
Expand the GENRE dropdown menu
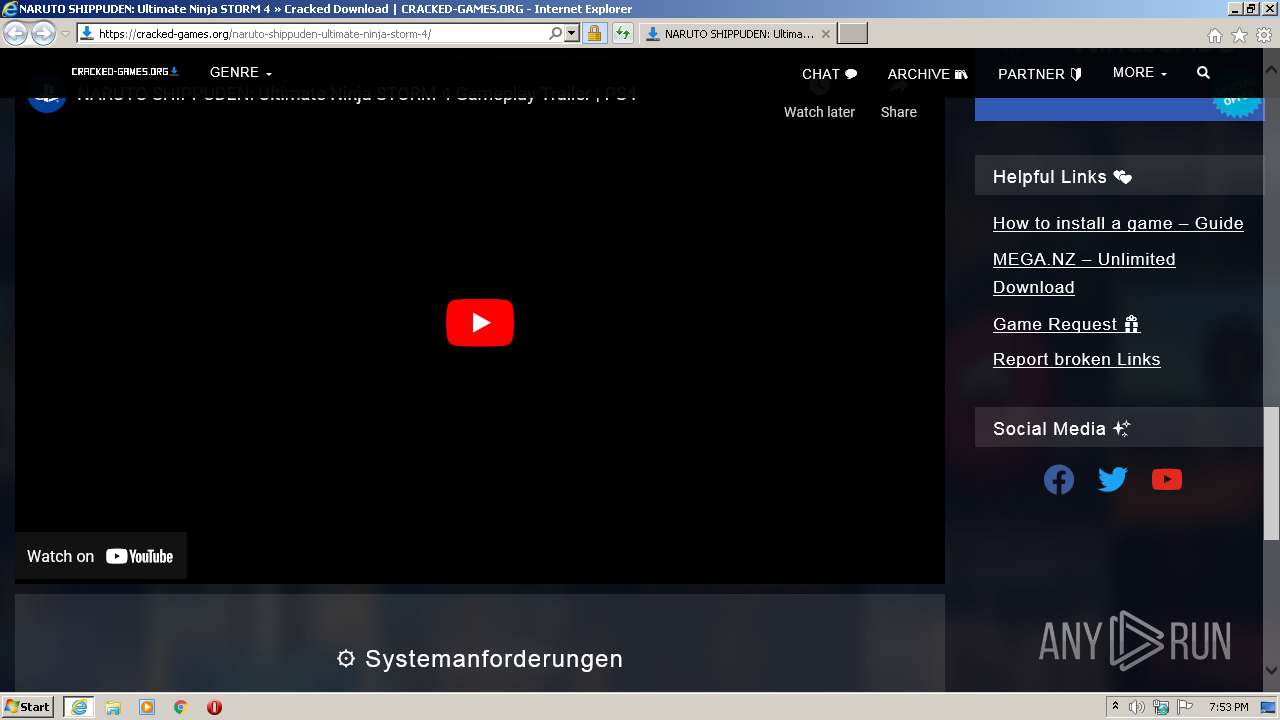(240, 73)
